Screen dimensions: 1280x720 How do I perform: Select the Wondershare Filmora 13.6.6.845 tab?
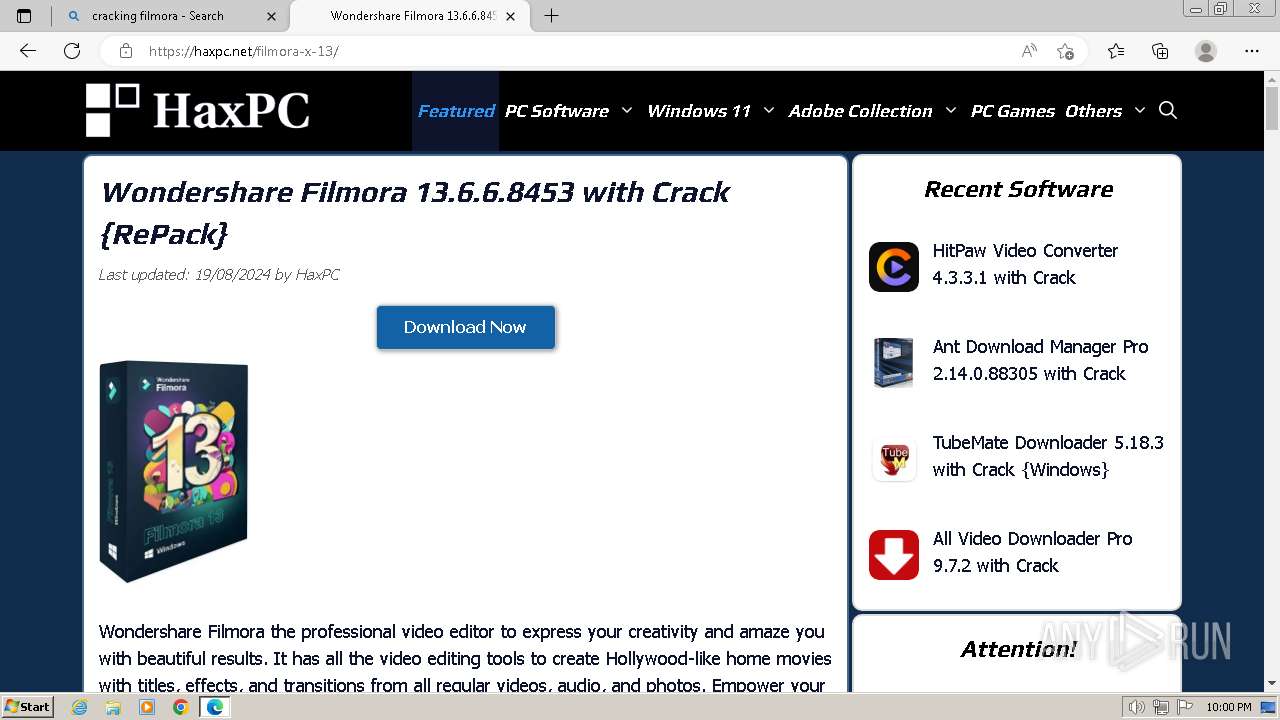point(412,16)
